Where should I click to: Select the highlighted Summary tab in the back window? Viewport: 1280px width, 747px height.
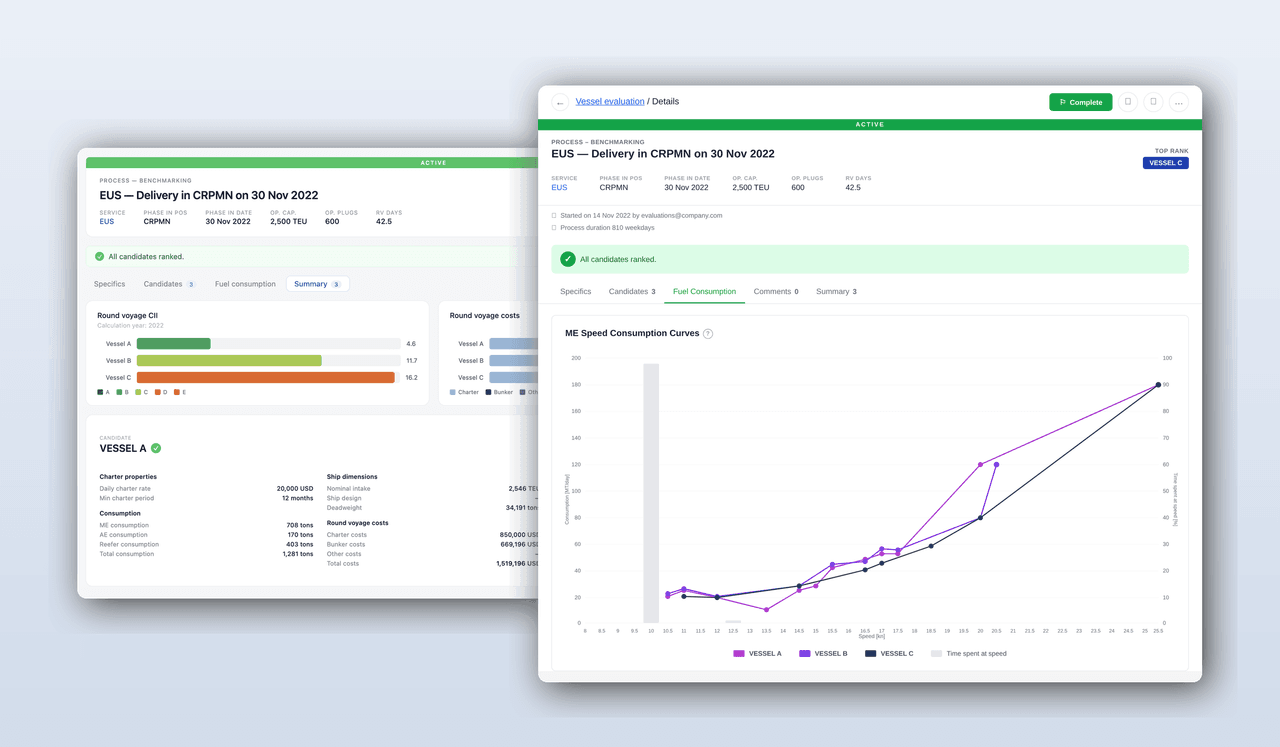[317, 284]
